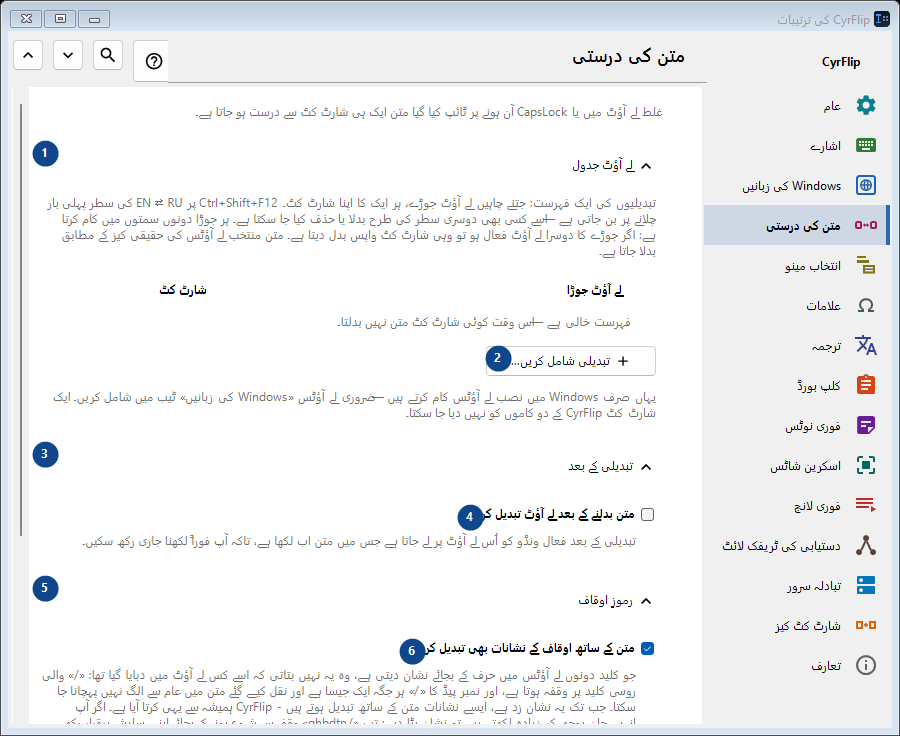
Task: Maximize the CyrFlip settings window
Action: 60,19
